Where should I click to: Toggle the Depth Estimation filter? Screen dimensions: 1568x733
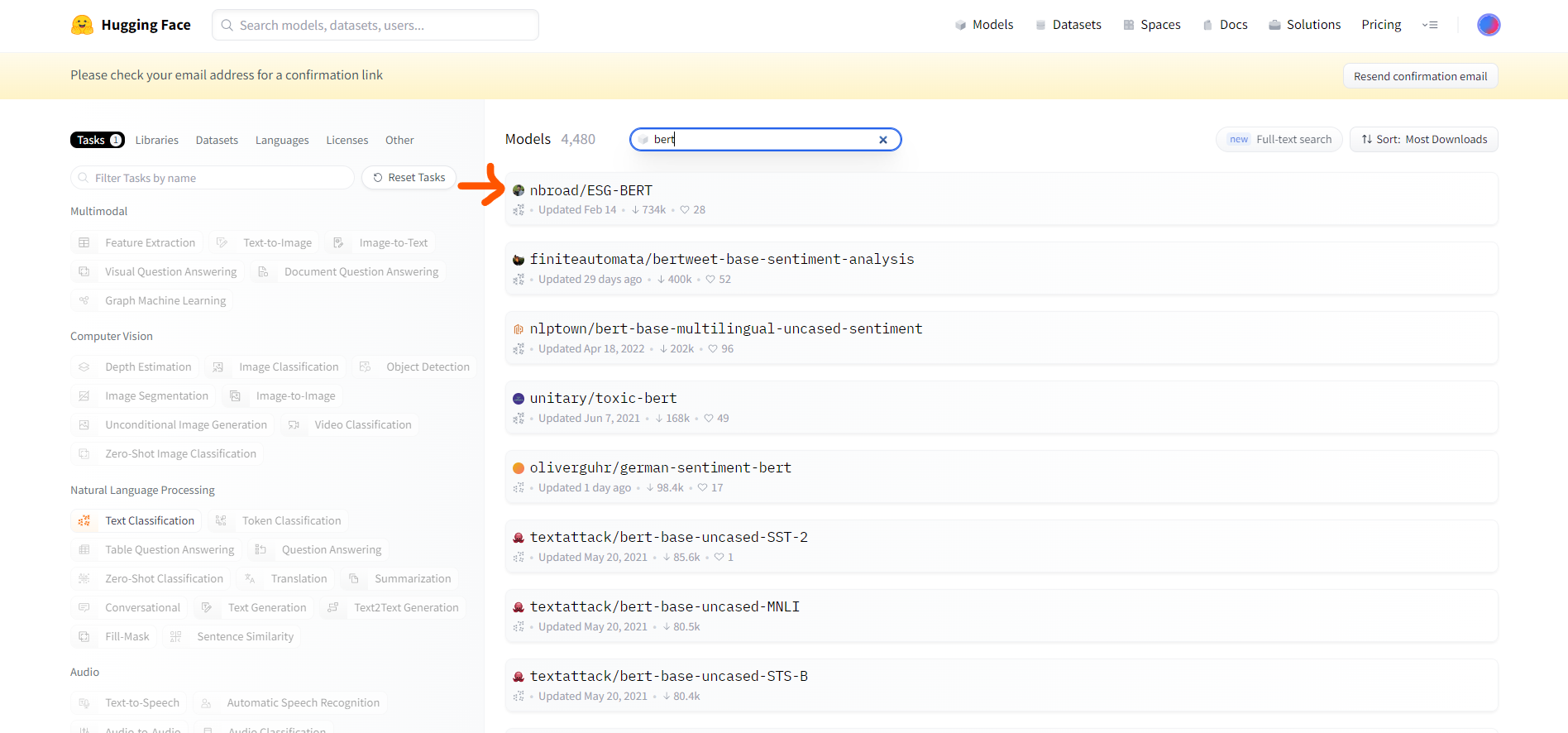click(x=135, y=366)
